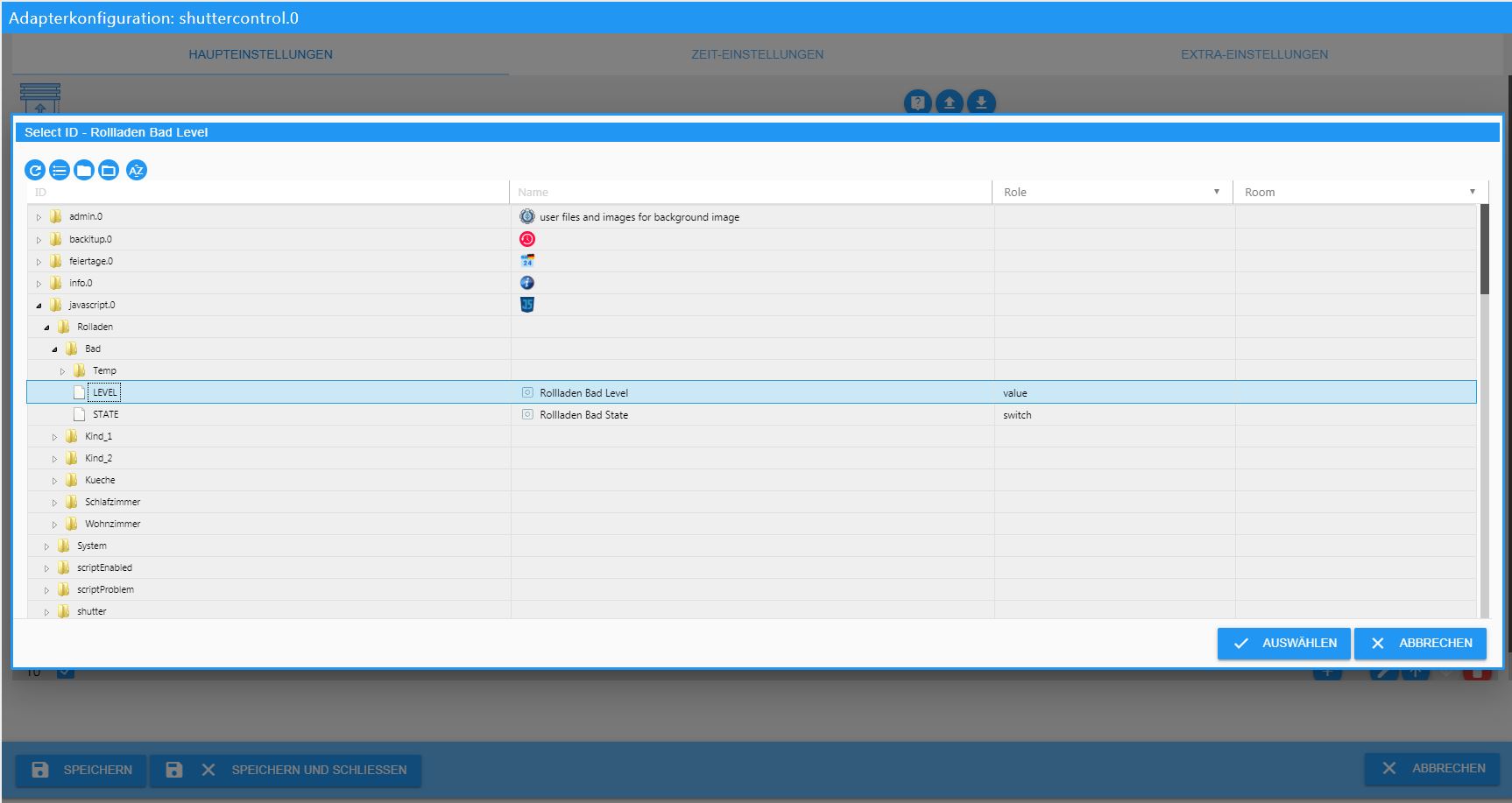Expand the scriptEnabled folder node
The width and height of the screenshot is (1512, 803).
(46, 568)
